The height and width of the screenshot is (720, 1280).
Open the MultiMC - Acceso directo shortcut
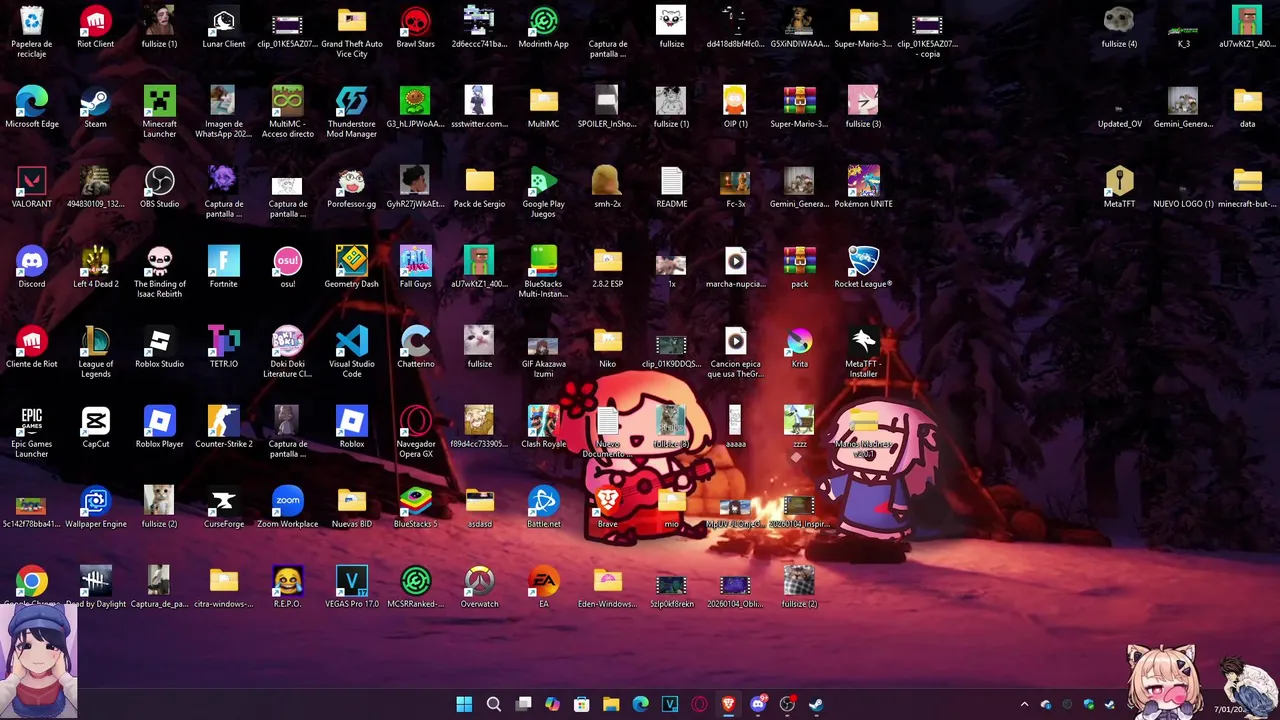[288, 102]
